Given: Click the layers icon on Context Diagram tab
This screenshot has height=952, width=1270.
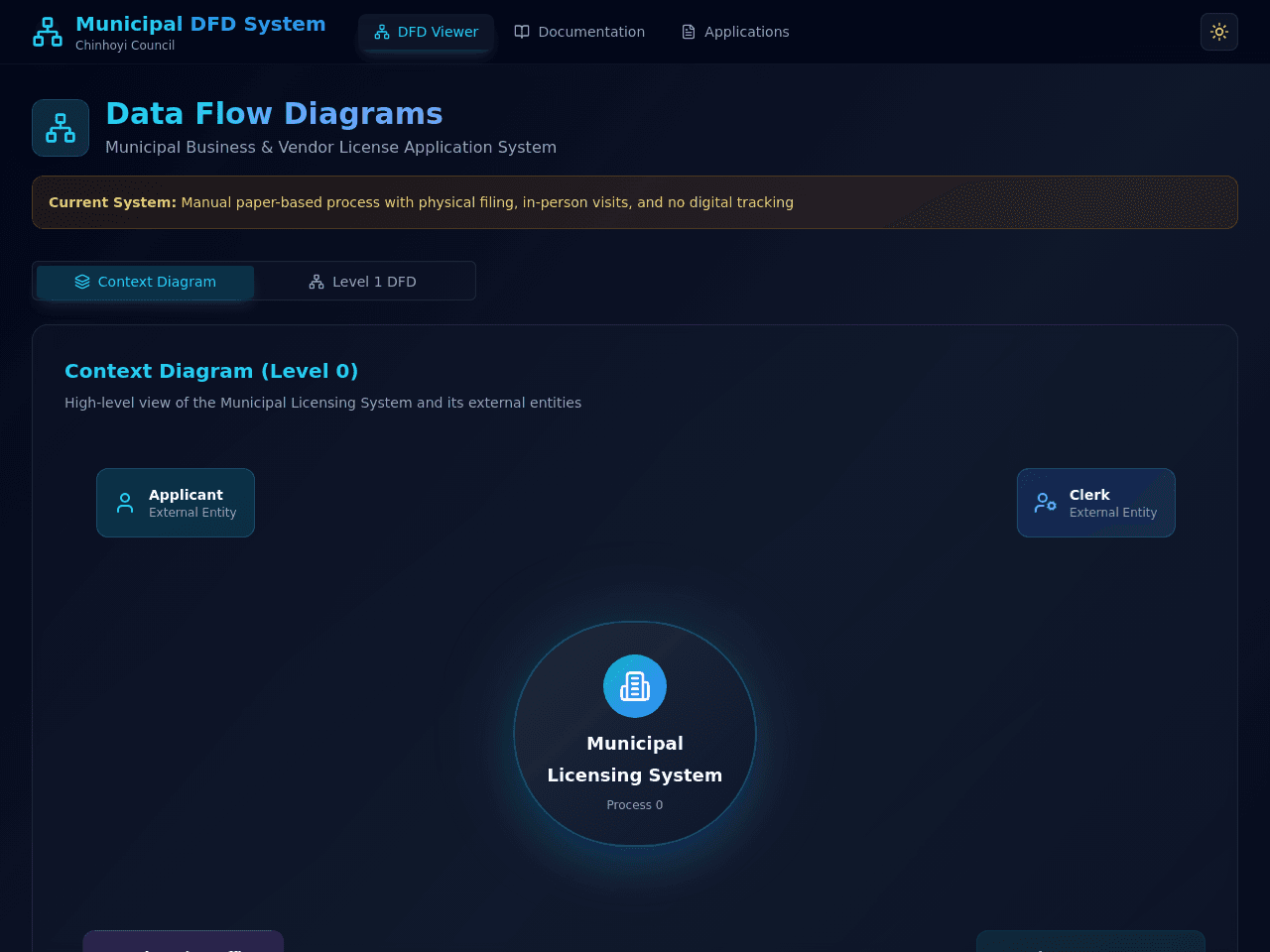Looking at the screenshot, I should (82, 282).
